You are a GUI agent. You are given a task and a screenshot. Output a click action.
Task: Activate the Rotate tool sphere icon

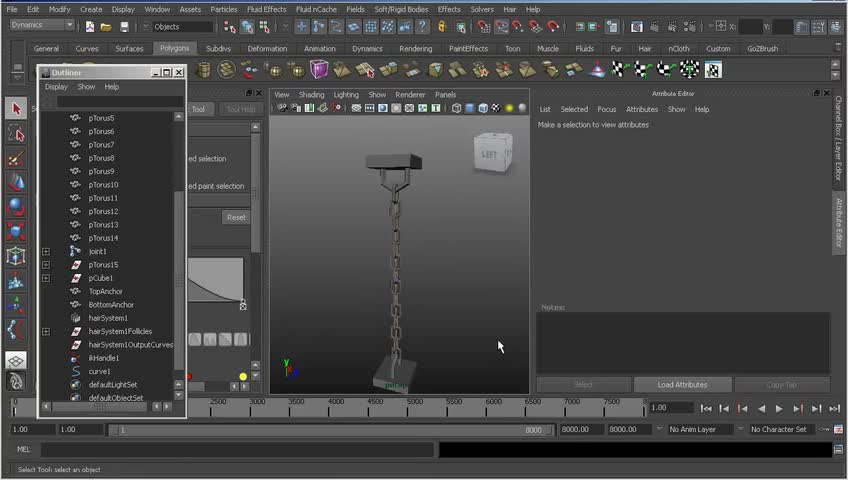pyautogui.click(x=16, y=208)
